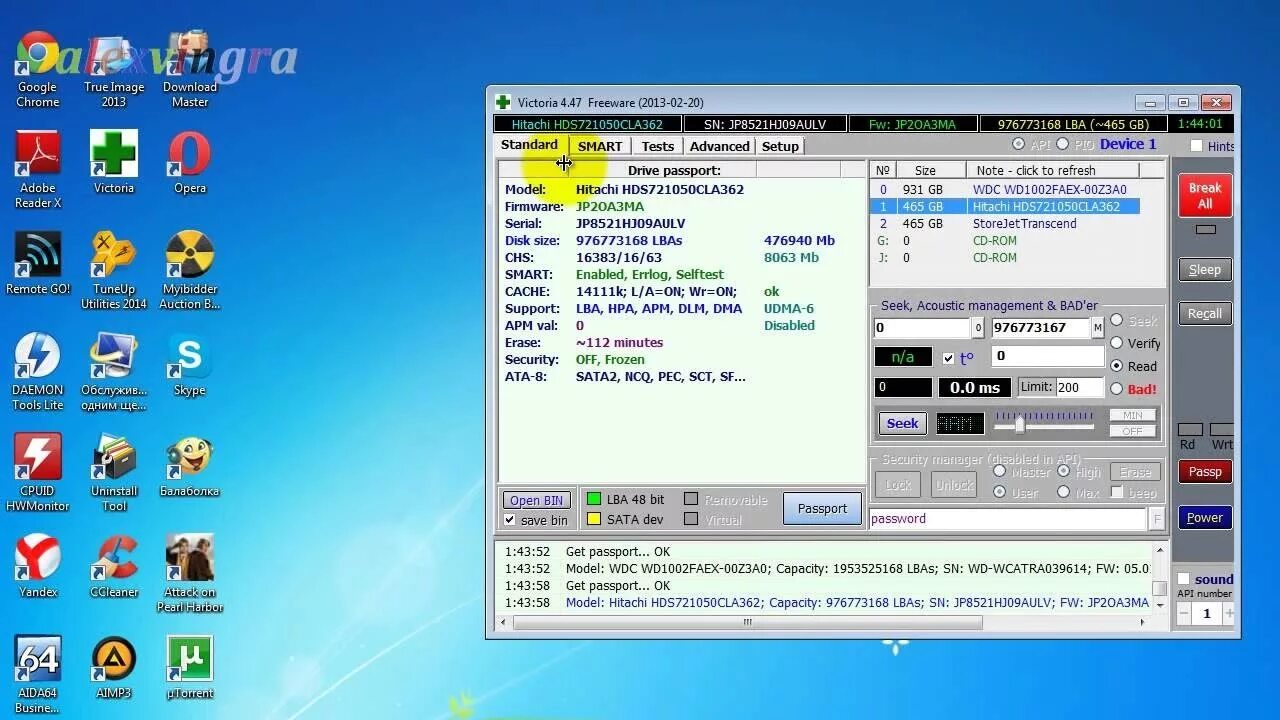Select the J: CD-ROM row
This screenshot has width=1280, height=720.
point(1004,258)
